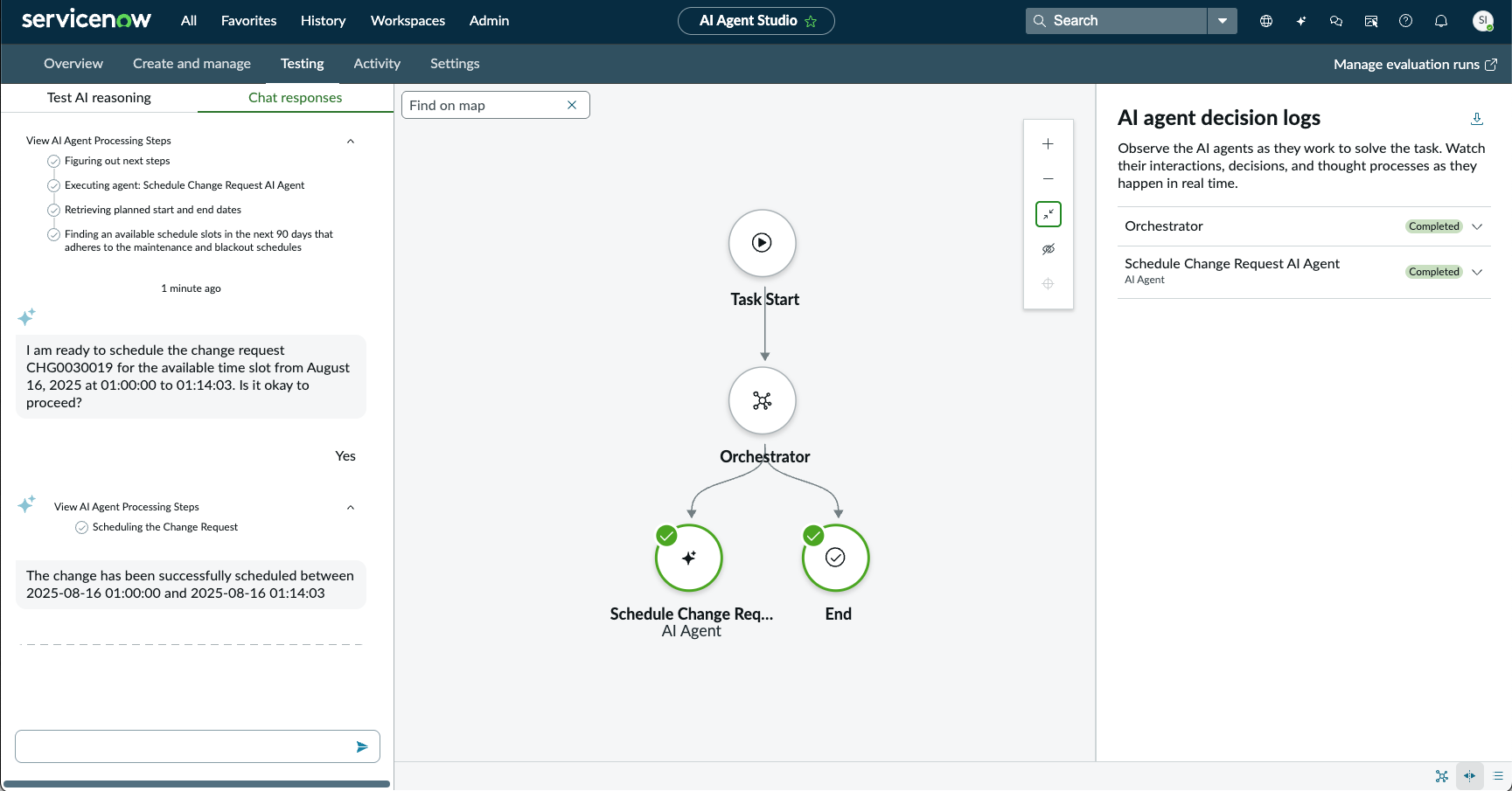
Task: Open the Workspaces menu
Action: pyautogui.click(x=408, y=21)
